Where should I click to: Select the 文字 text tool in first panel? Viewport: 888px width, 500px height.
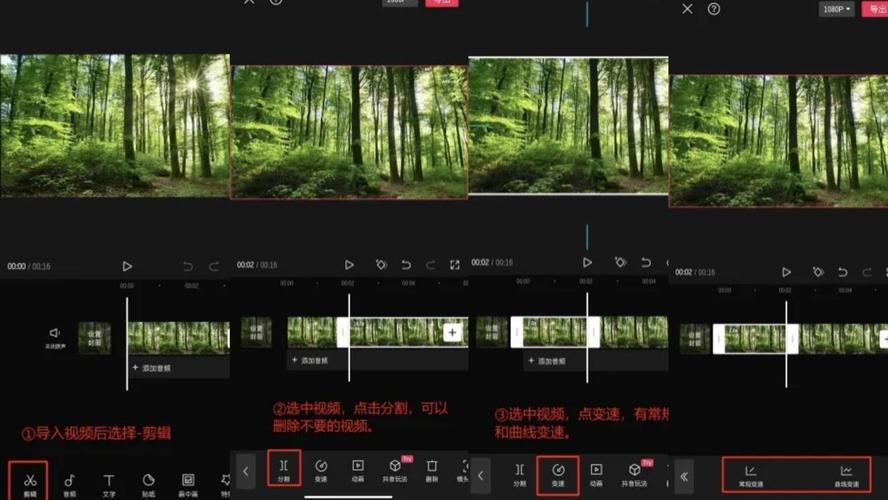pyautogui.click(x=109, y=485)
